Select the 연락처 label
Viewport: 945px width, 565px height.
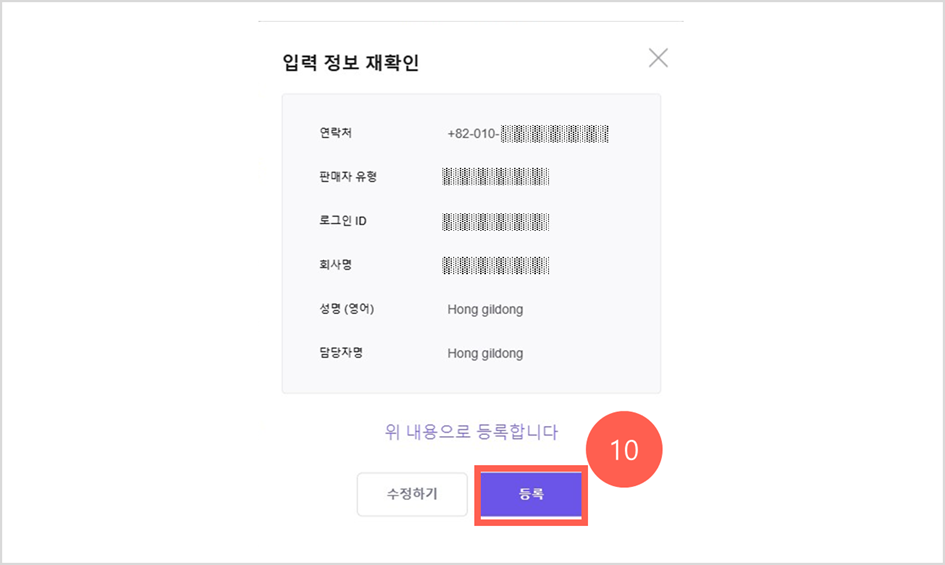coord(336,133)
